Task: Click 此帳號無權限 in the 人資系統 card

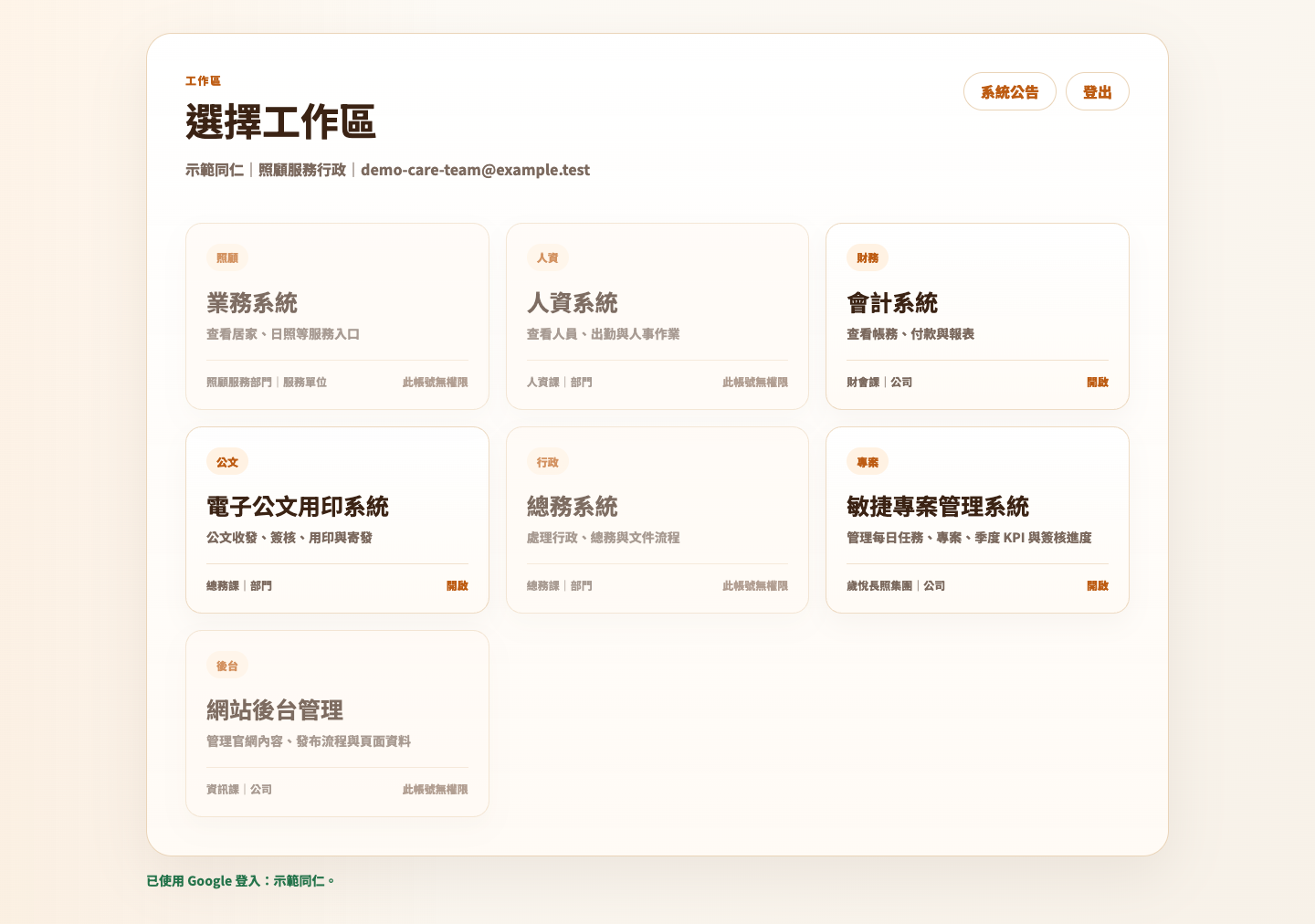Action: point(755,383)
